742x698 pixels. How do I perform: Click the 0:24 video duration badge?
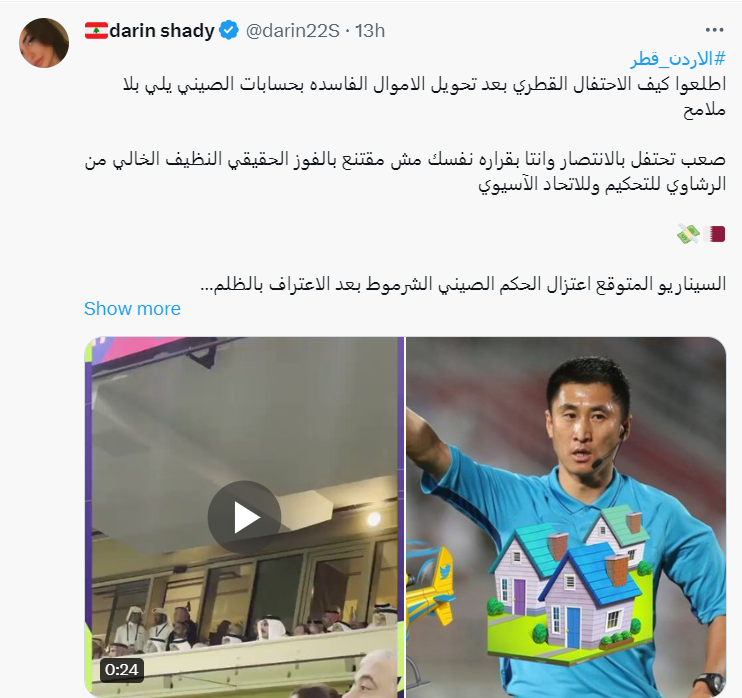point(122,670)
